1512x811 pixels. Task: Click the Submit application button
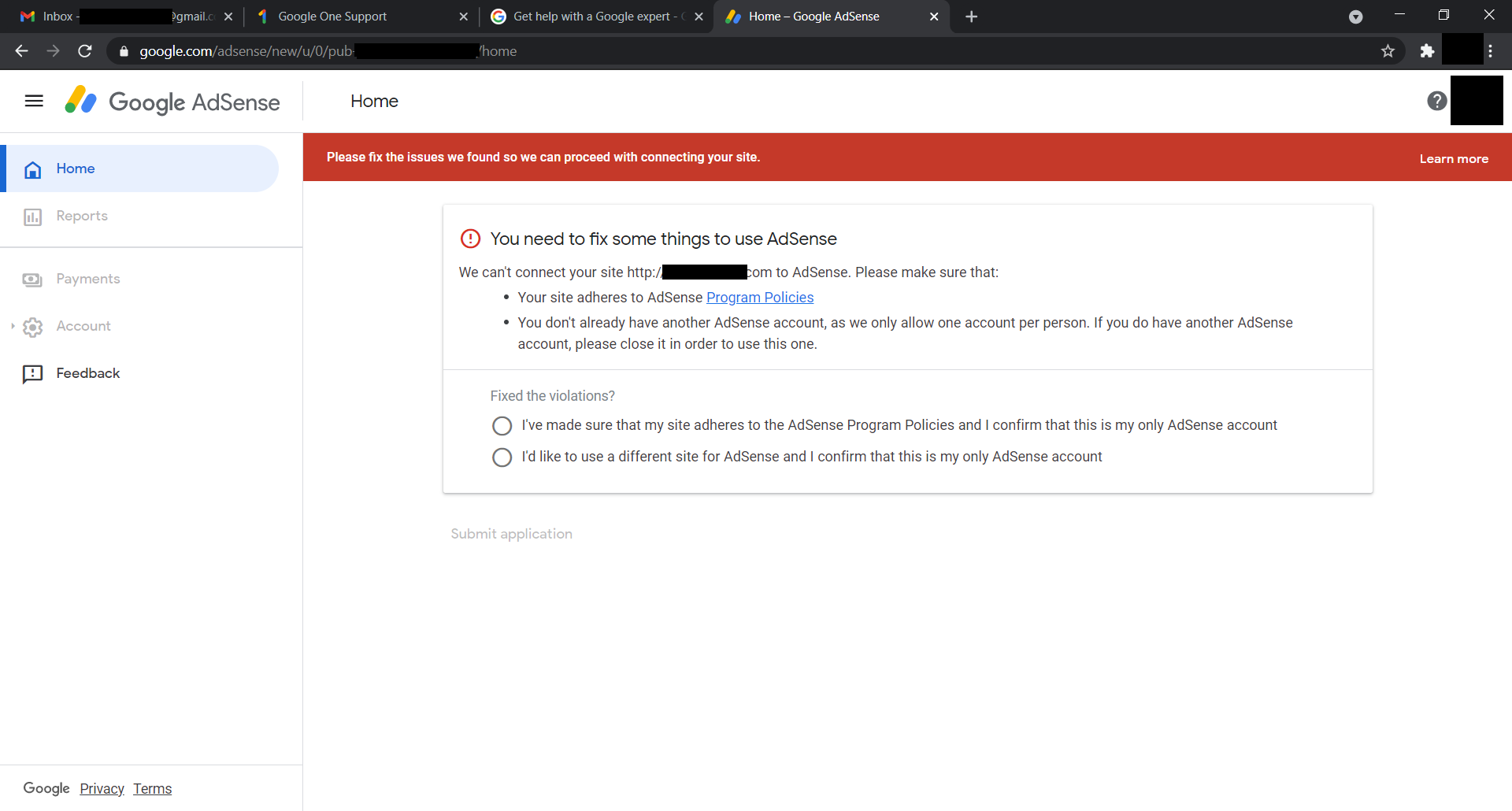pos(511,534)
